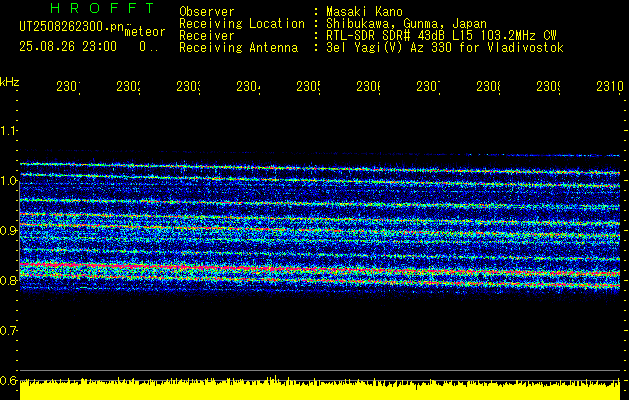Click the yellow signal level bar graph
The width and height of the screenshot is (629, 400).
(x=320, y=388)
